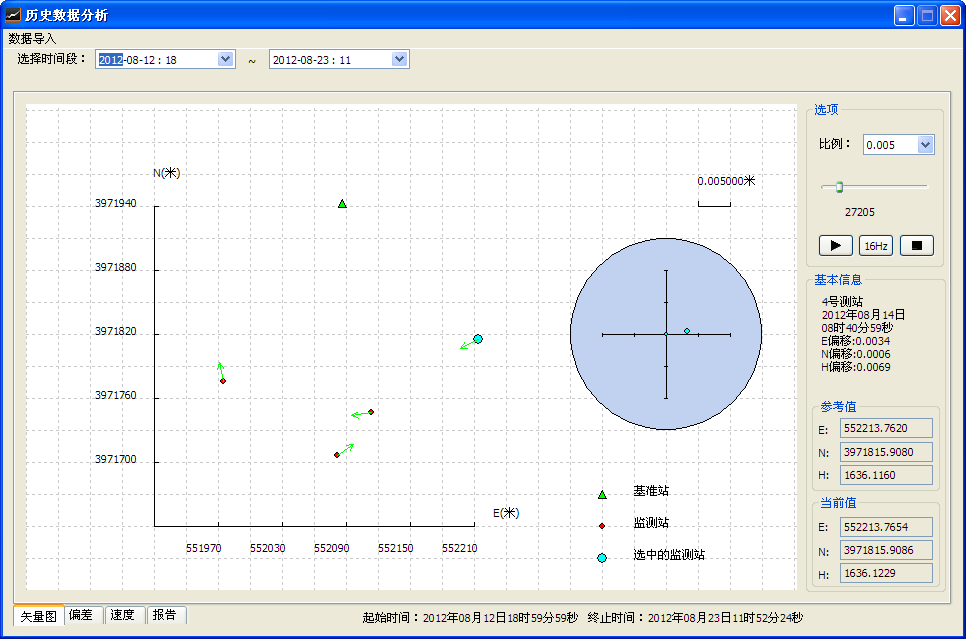Open the start time dropdown arrow
The image size is (966, 639).
(225, 59)
